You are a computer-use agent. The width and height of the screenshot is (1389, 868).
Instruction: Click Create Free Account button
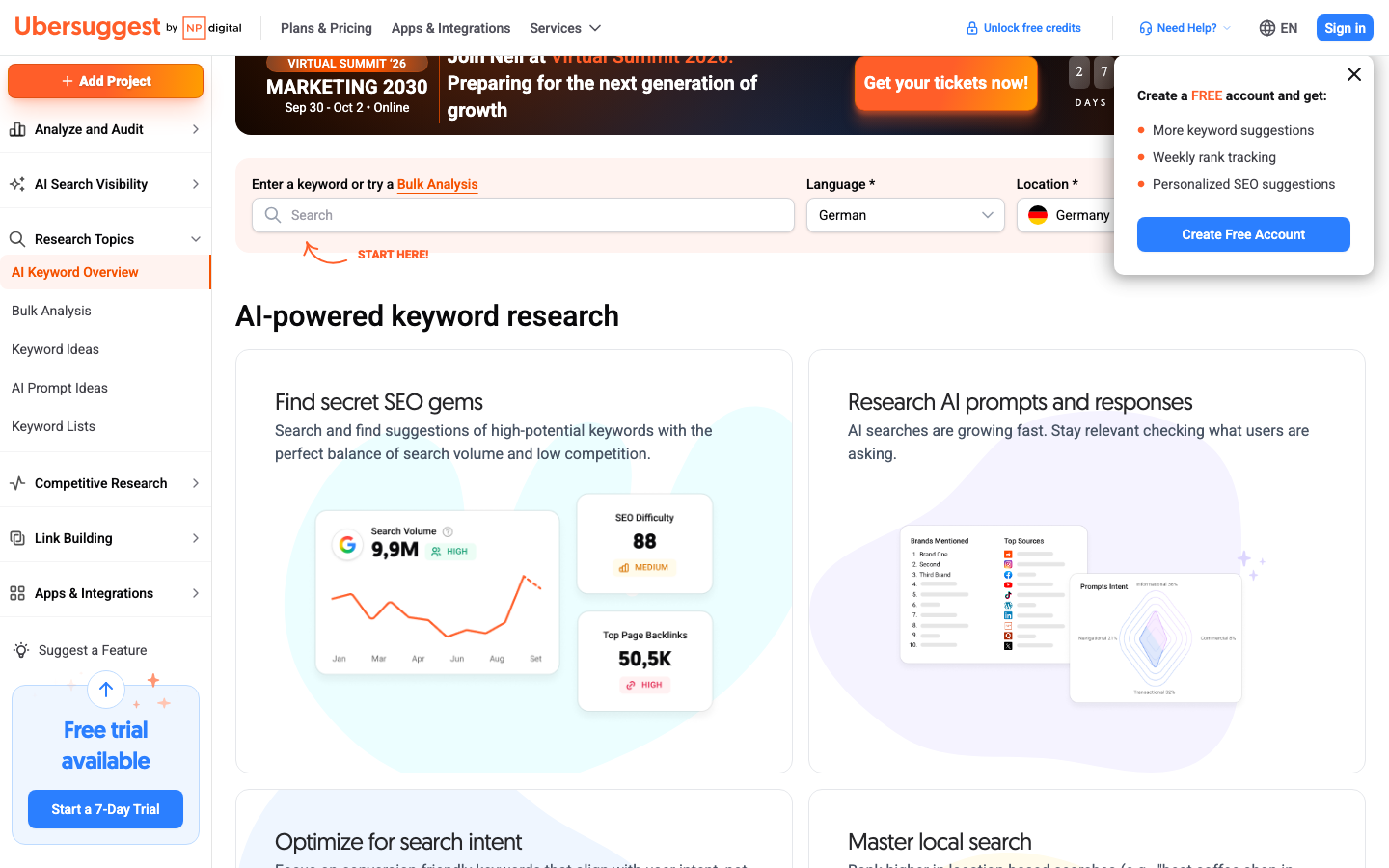tap(1243, 234)
